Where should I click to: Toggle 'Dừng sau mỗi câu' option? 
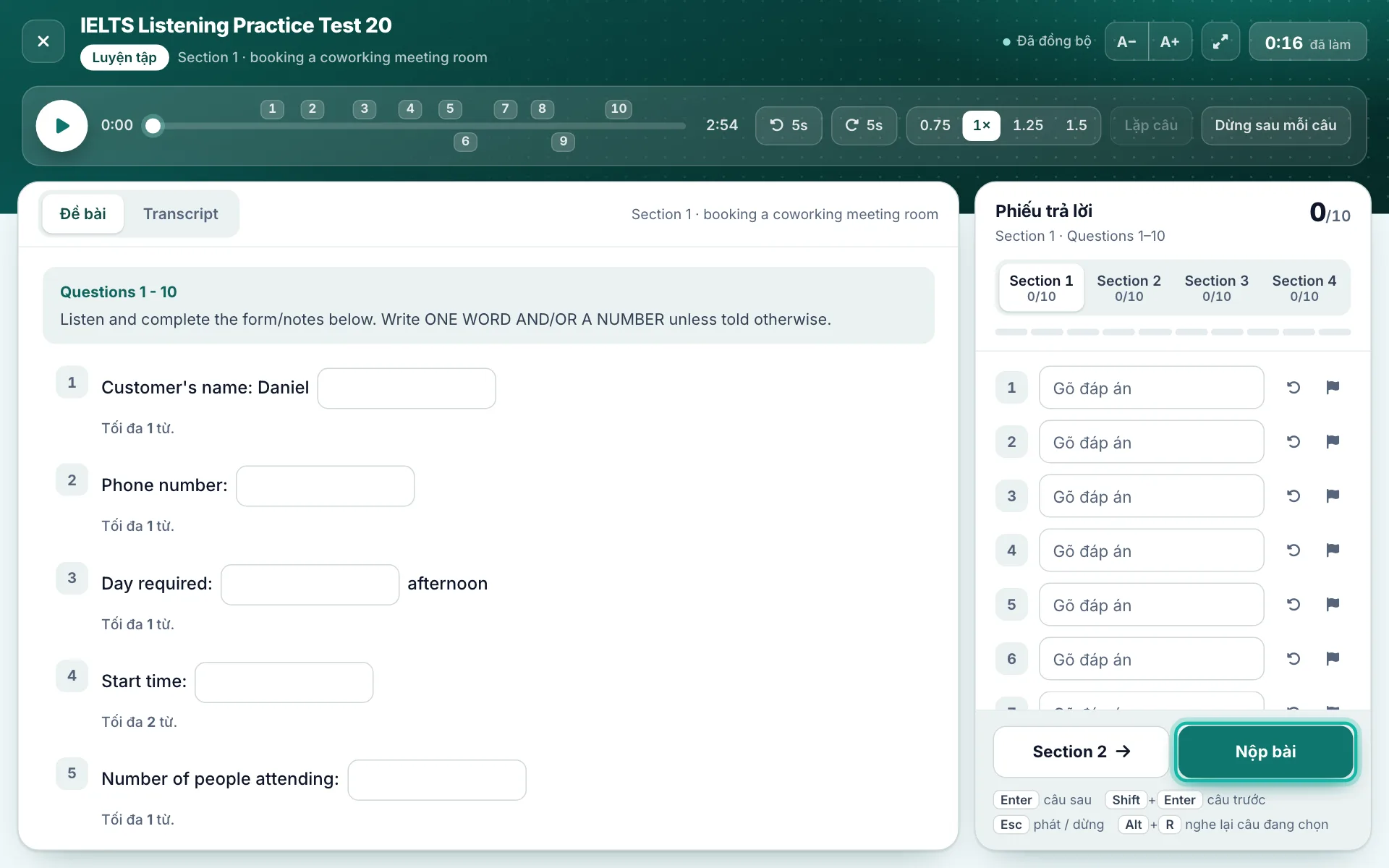[x=1275, y=126]
